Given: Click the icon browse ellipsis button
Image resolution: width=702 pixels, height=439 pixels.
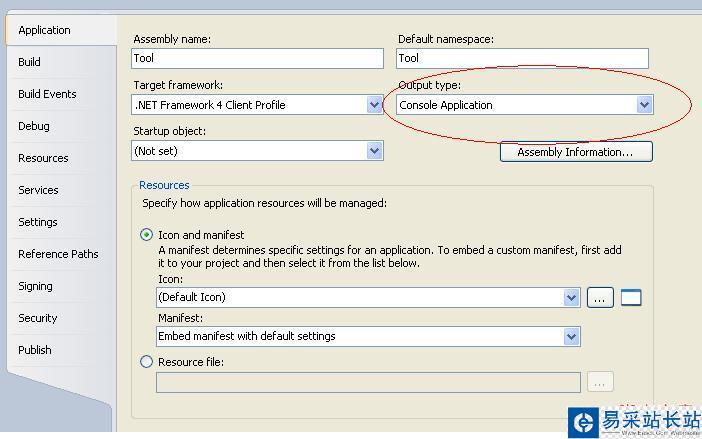Looking at the screenshot, I should pos(600,297).
